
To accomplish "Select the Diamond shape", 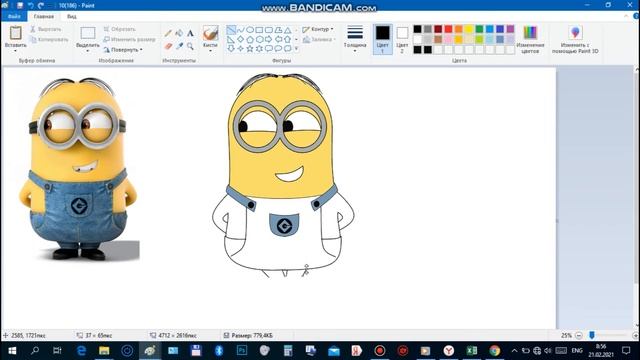I will 240,39.
